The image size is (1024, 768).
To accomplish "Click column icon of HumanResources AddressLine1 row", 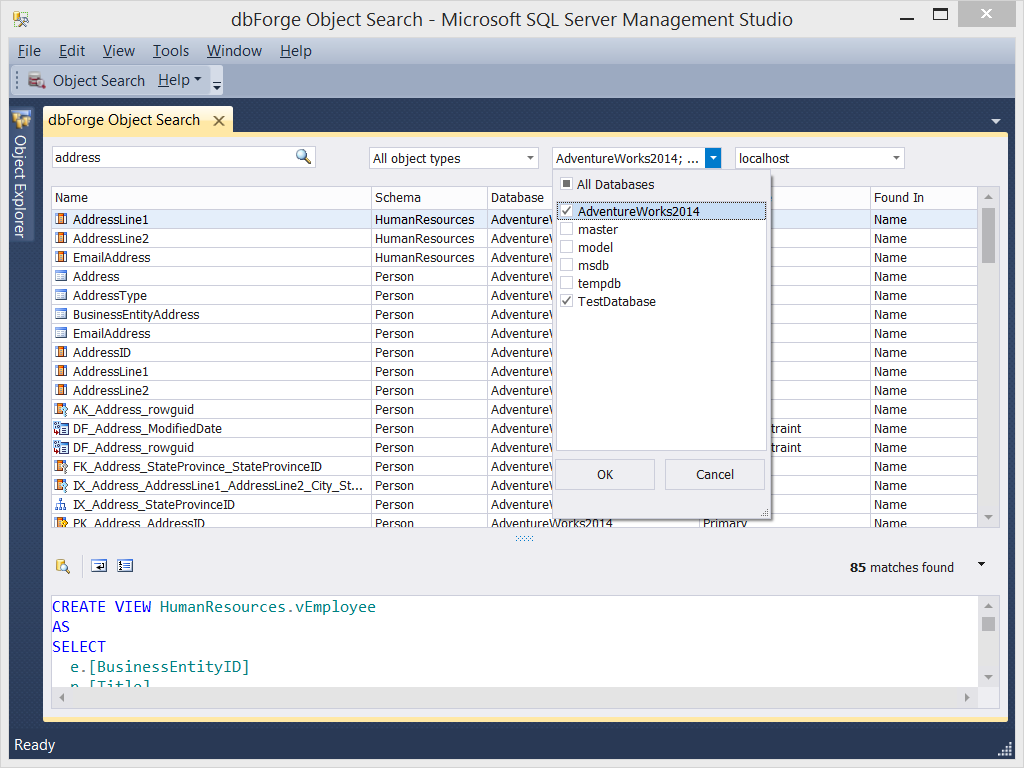I will coord(61,219).
